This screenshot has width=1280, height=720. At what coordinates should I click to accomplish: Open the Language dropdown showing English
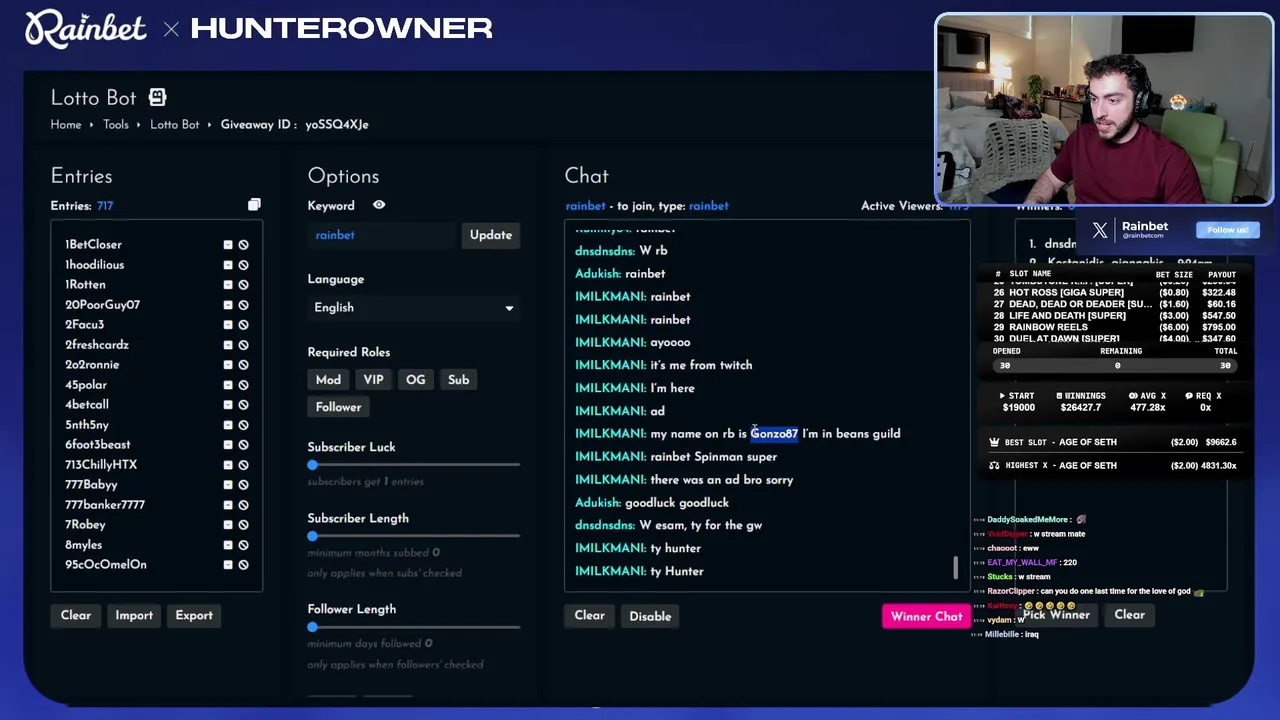[x=414, y=308]
